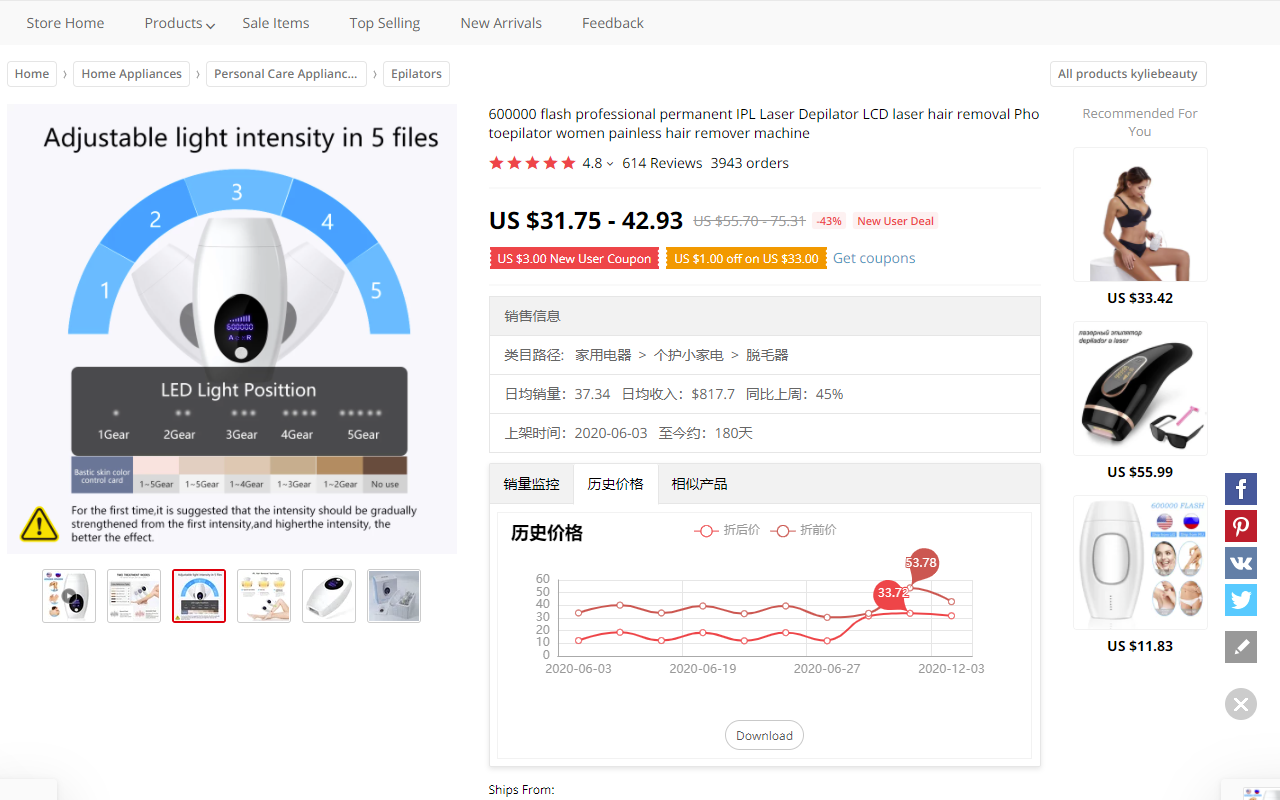Open Top Selling page
1280x800 pixels.
(x=385, y=23)
